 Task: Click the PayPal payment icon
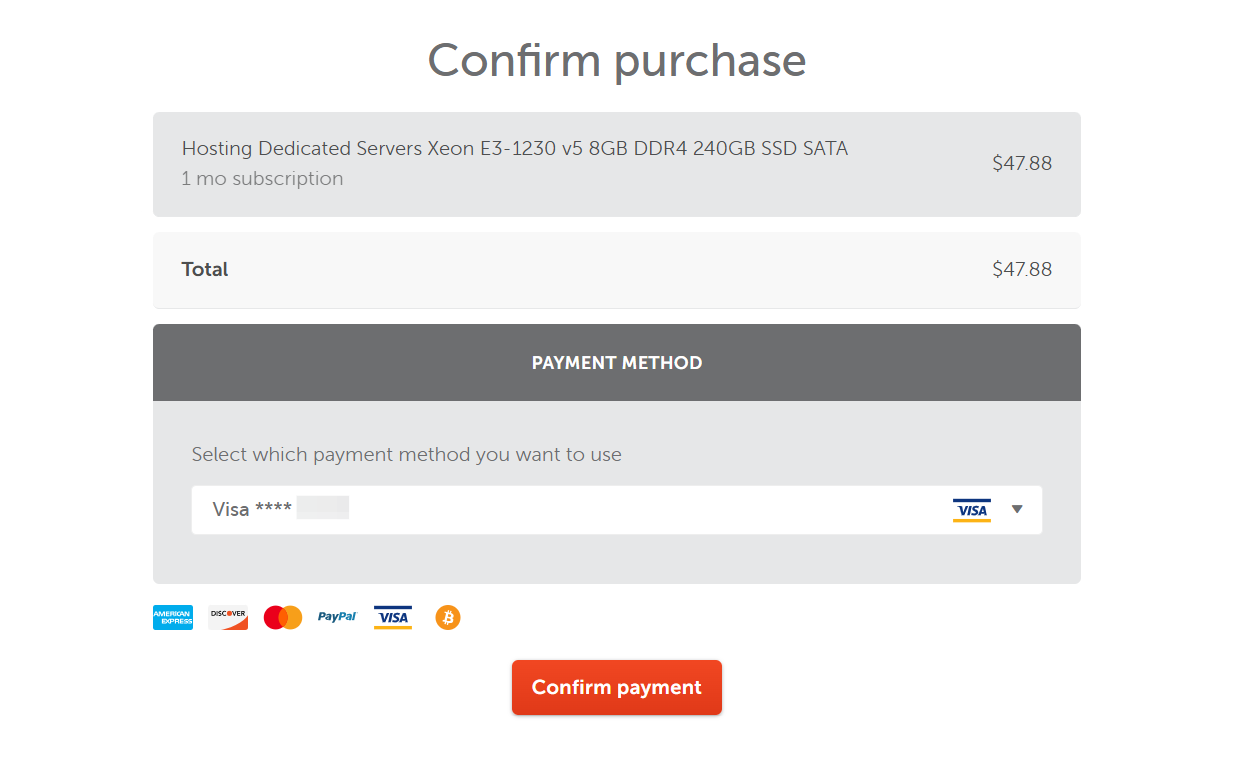[x=337, y=617]
